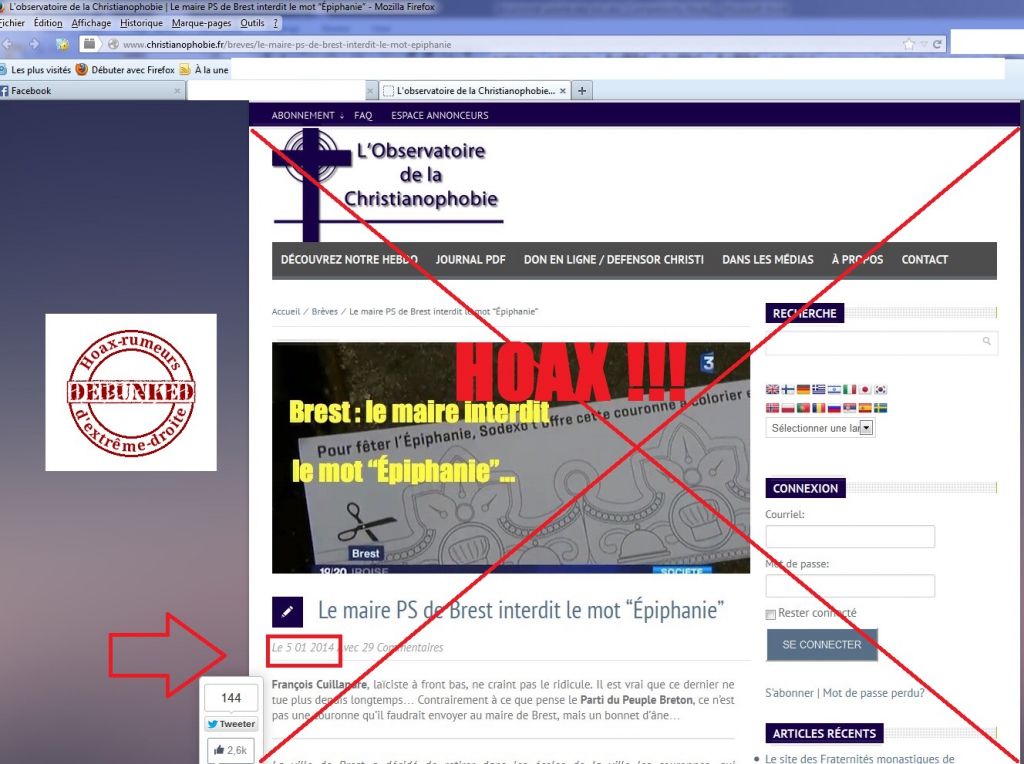Open JOURNAL PDF nav item
This screenshot has height=764, width=1024.
click(x=470, y=260)
